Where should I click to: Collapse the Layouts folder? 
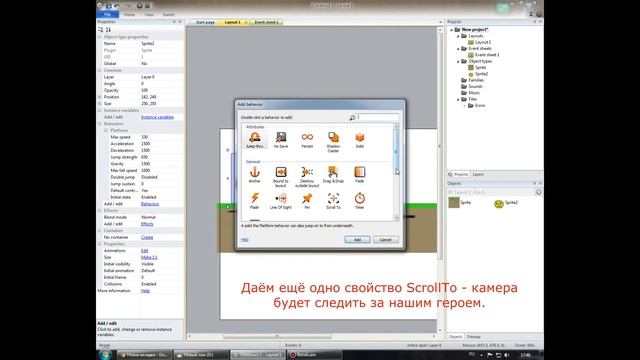(x=458, y=36)
